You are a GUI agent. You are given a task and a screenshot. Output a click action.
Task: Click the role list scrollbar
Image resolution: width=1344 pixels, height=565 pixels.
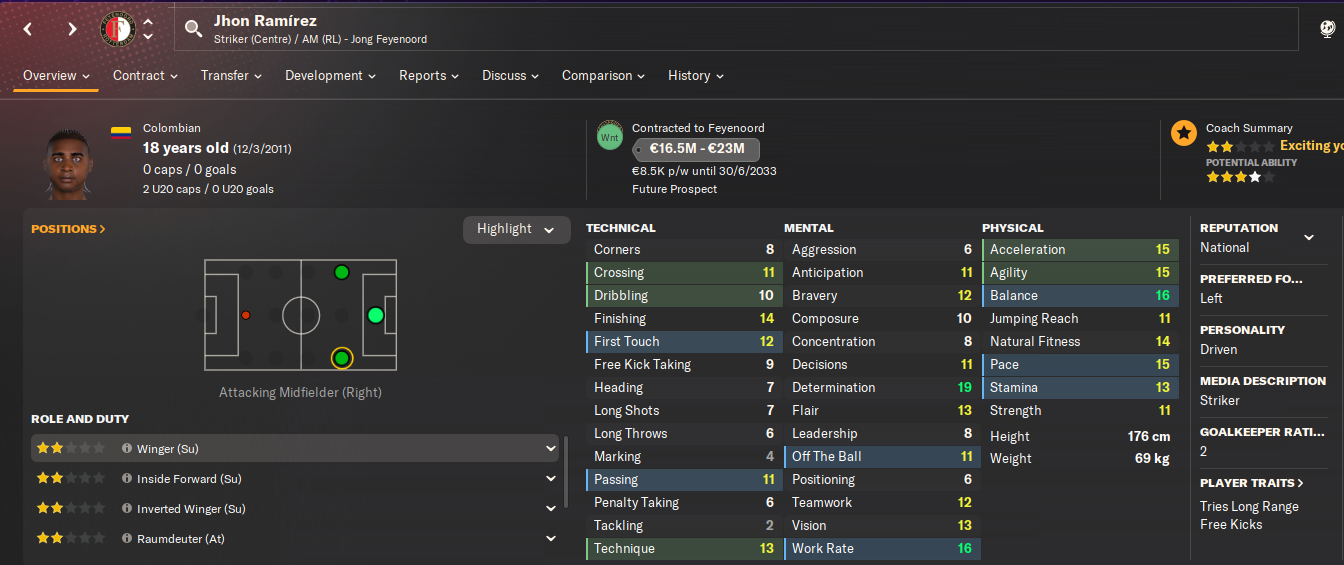coord(566,472)
